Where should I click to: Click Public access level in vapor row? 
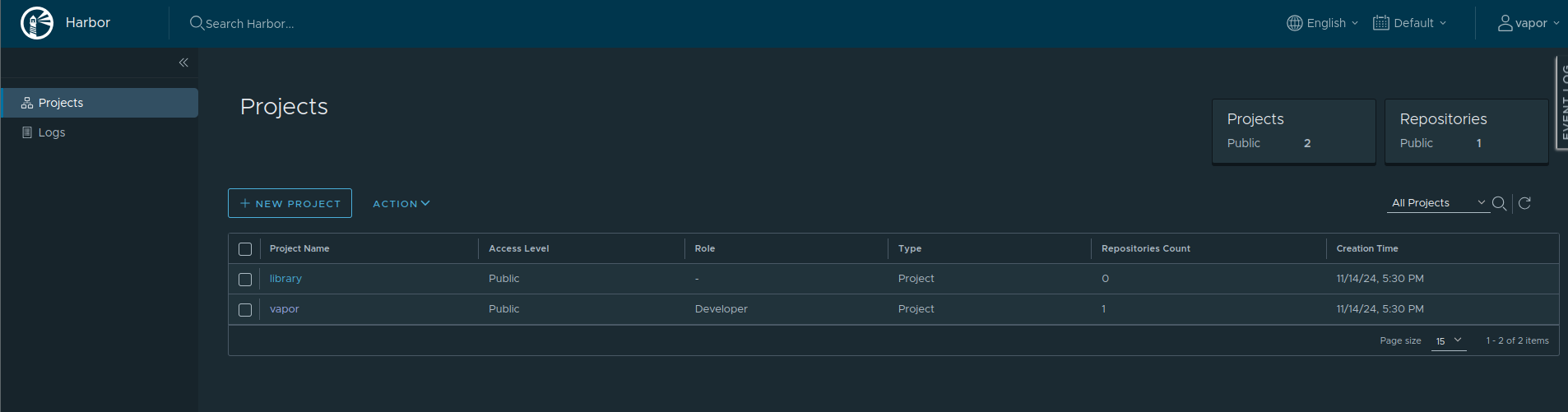504,309
